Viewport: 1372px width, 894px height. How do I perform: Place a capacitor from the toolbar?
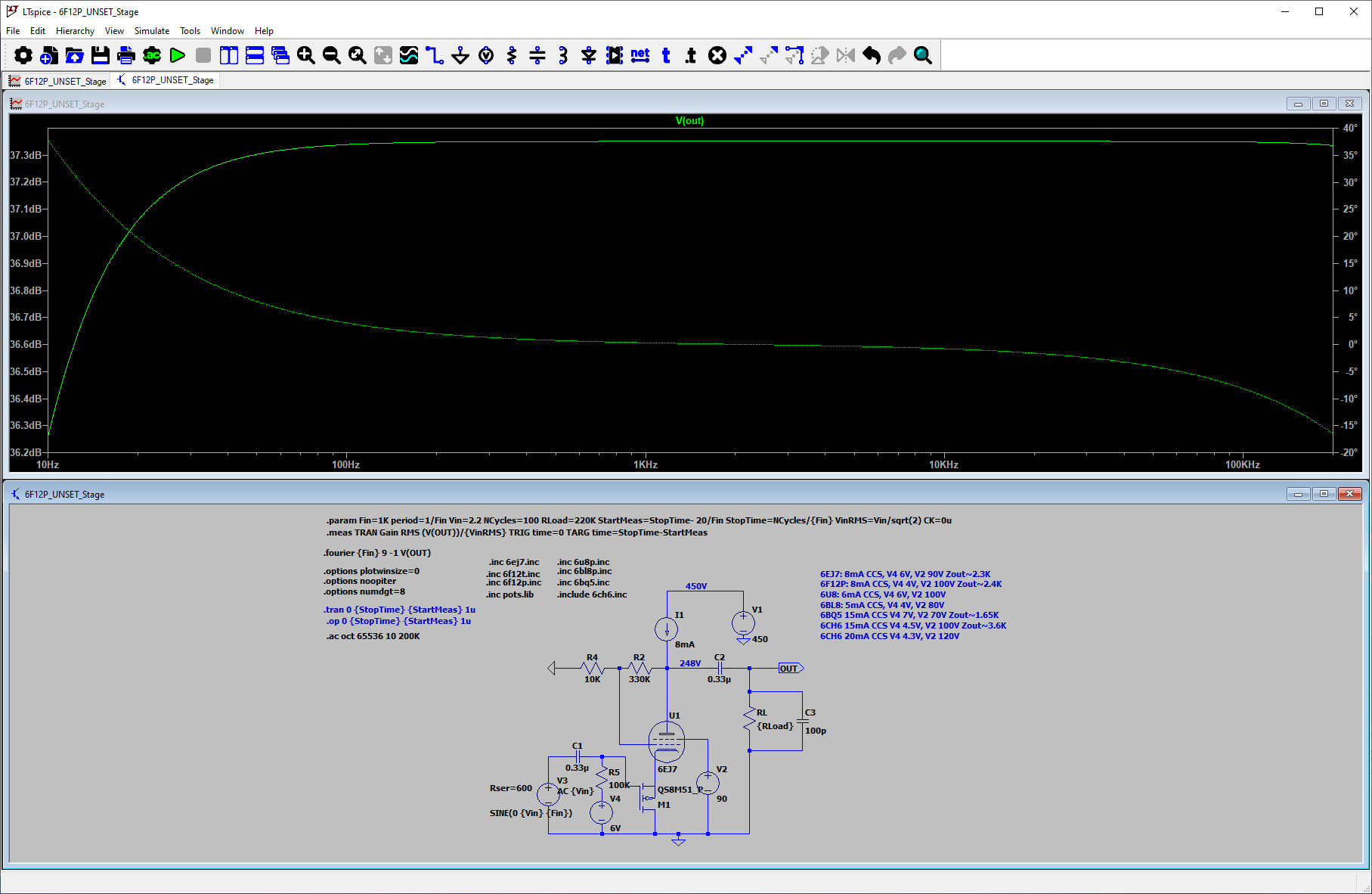(x=537, y=55)
